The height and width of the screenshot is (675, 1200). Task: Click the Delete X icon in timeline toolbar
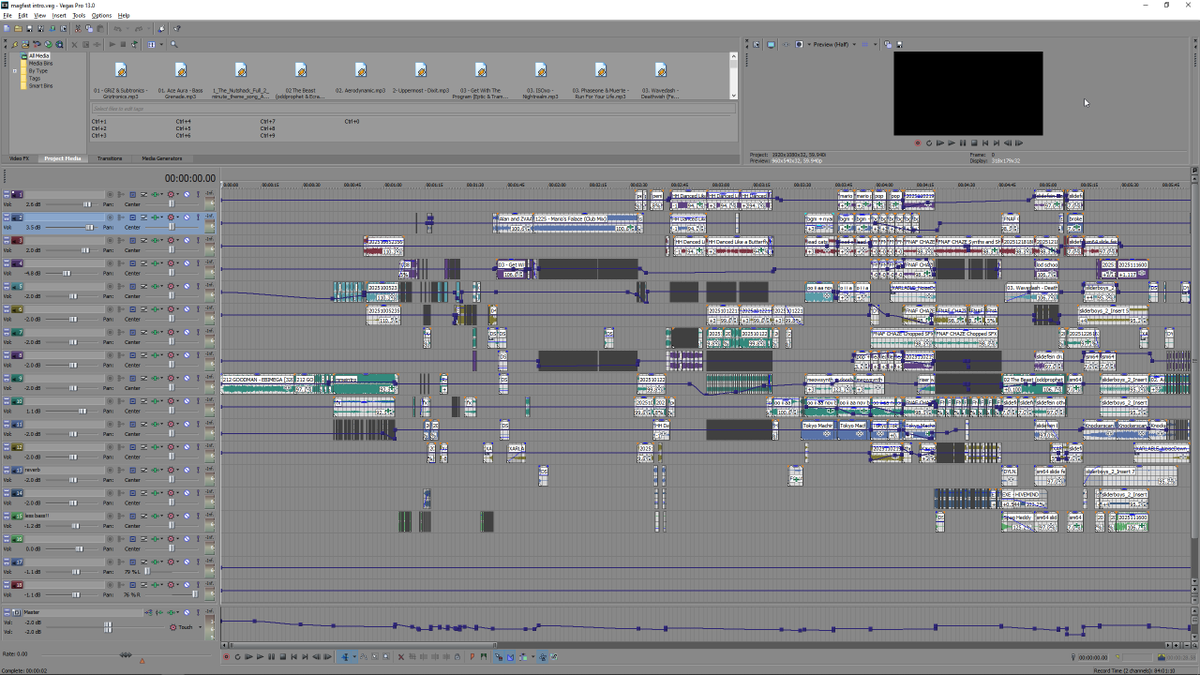tap(401, 657)
